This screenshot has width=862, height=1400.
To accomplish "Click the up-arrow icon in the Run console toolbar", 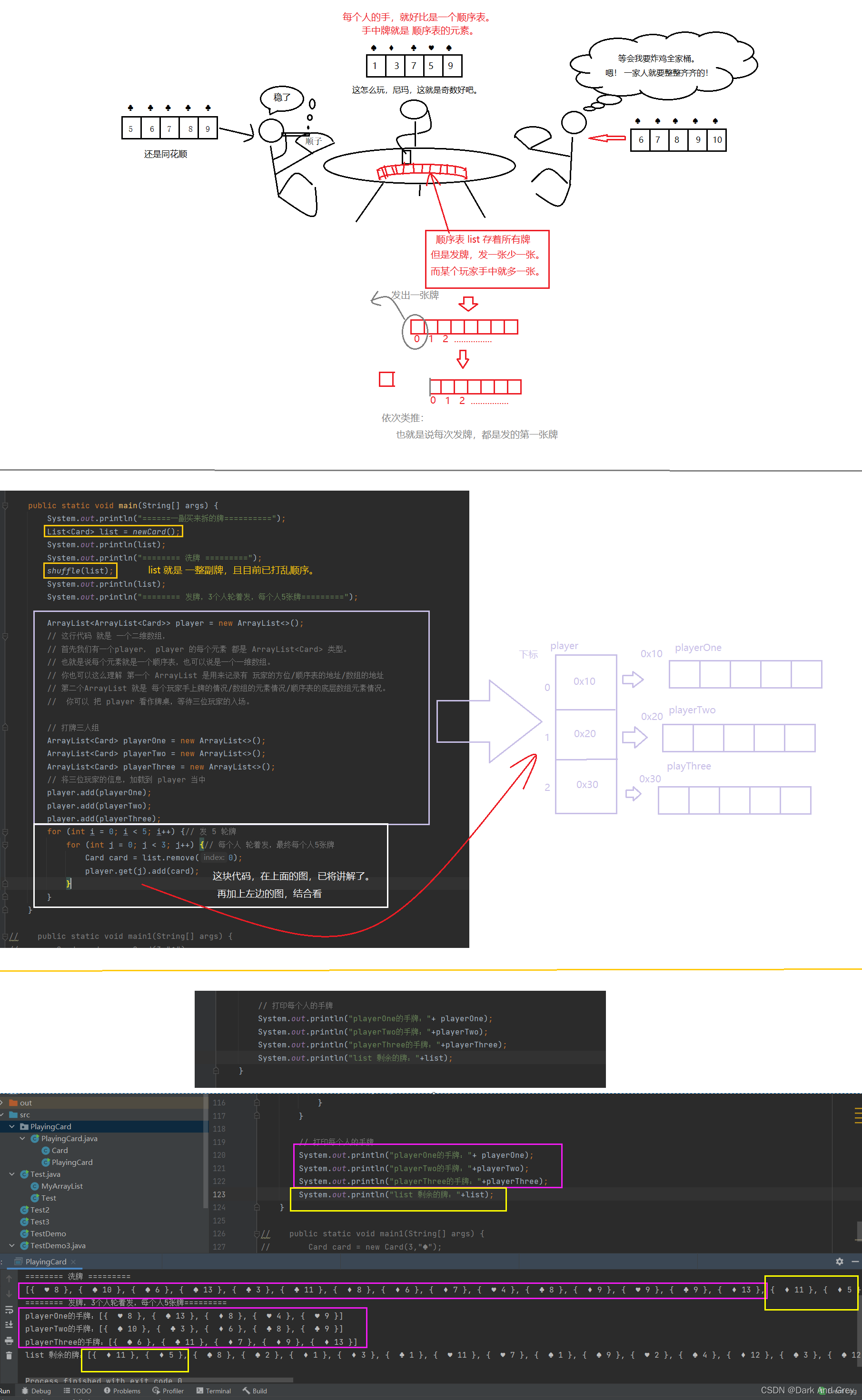I will pos(9,1279).
